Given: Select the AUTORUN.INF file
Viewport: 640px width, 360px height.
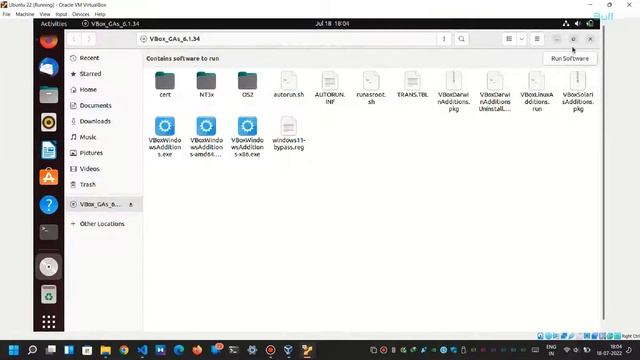Looking at the screenshot, I should coord(330,88).
